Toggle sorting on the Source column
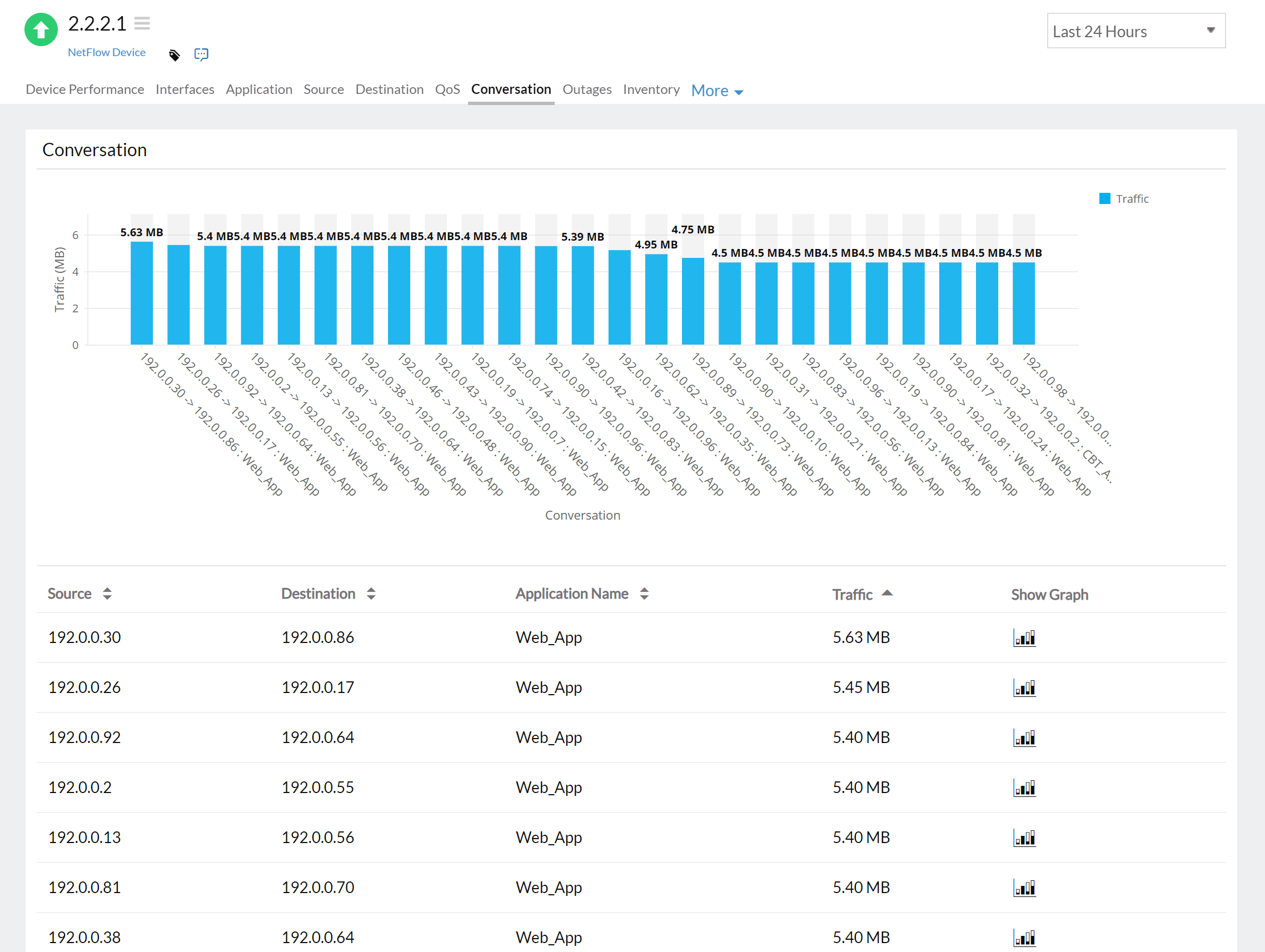Viewport: 1265px width, 952px height. [x=107, y=594]
